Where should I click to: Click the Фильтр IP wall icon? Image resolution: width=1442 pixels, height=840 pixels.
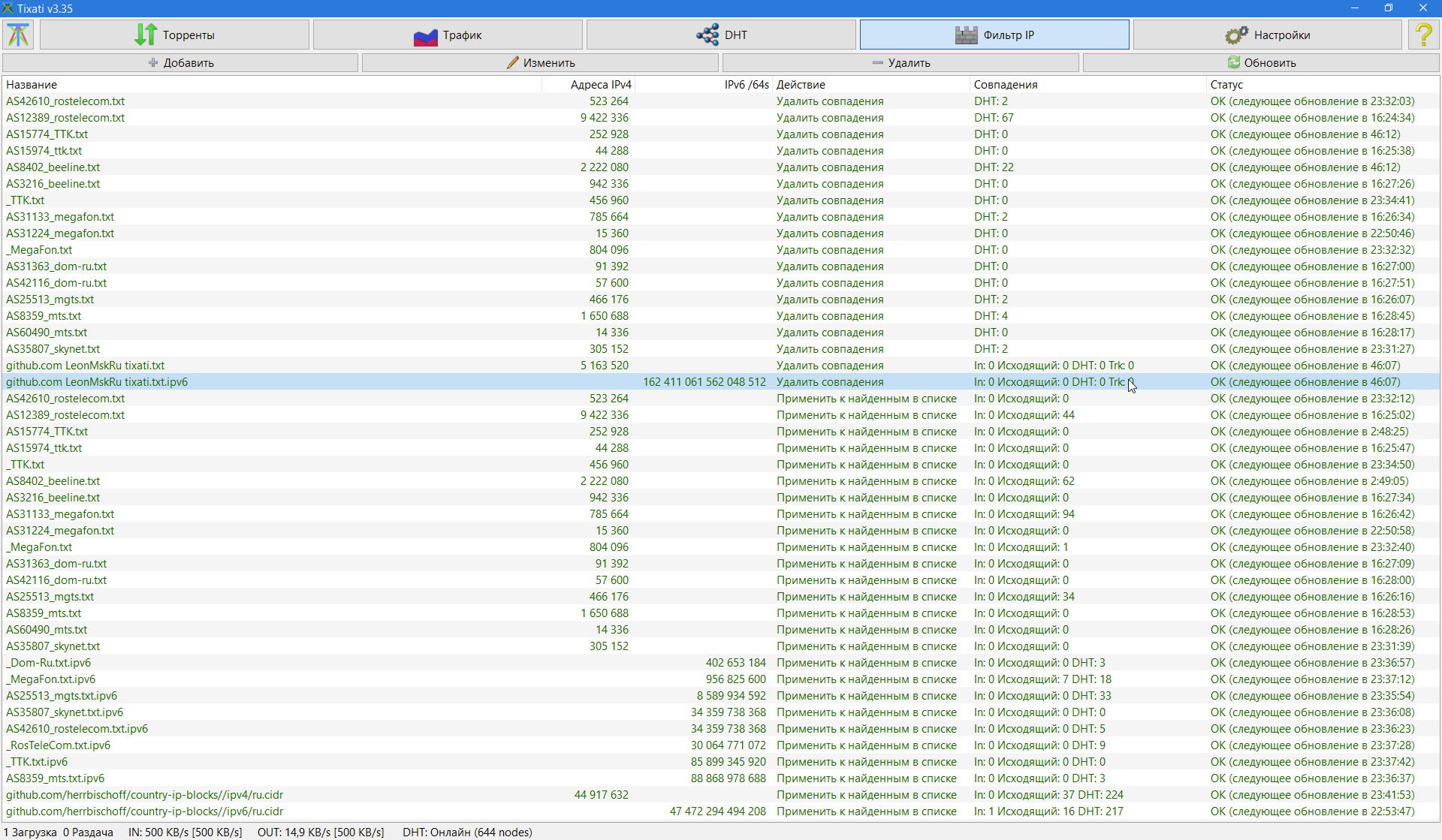click(966, 35)
